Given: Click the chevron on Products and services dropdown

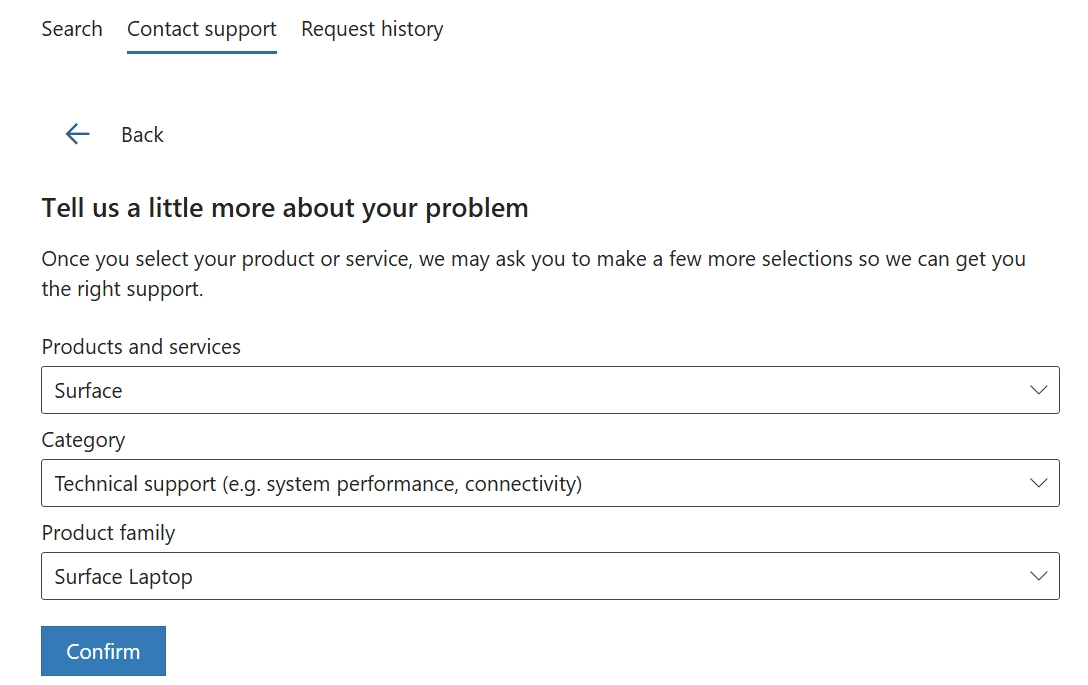Looking at the screenshot, I should coord(1039,390).
